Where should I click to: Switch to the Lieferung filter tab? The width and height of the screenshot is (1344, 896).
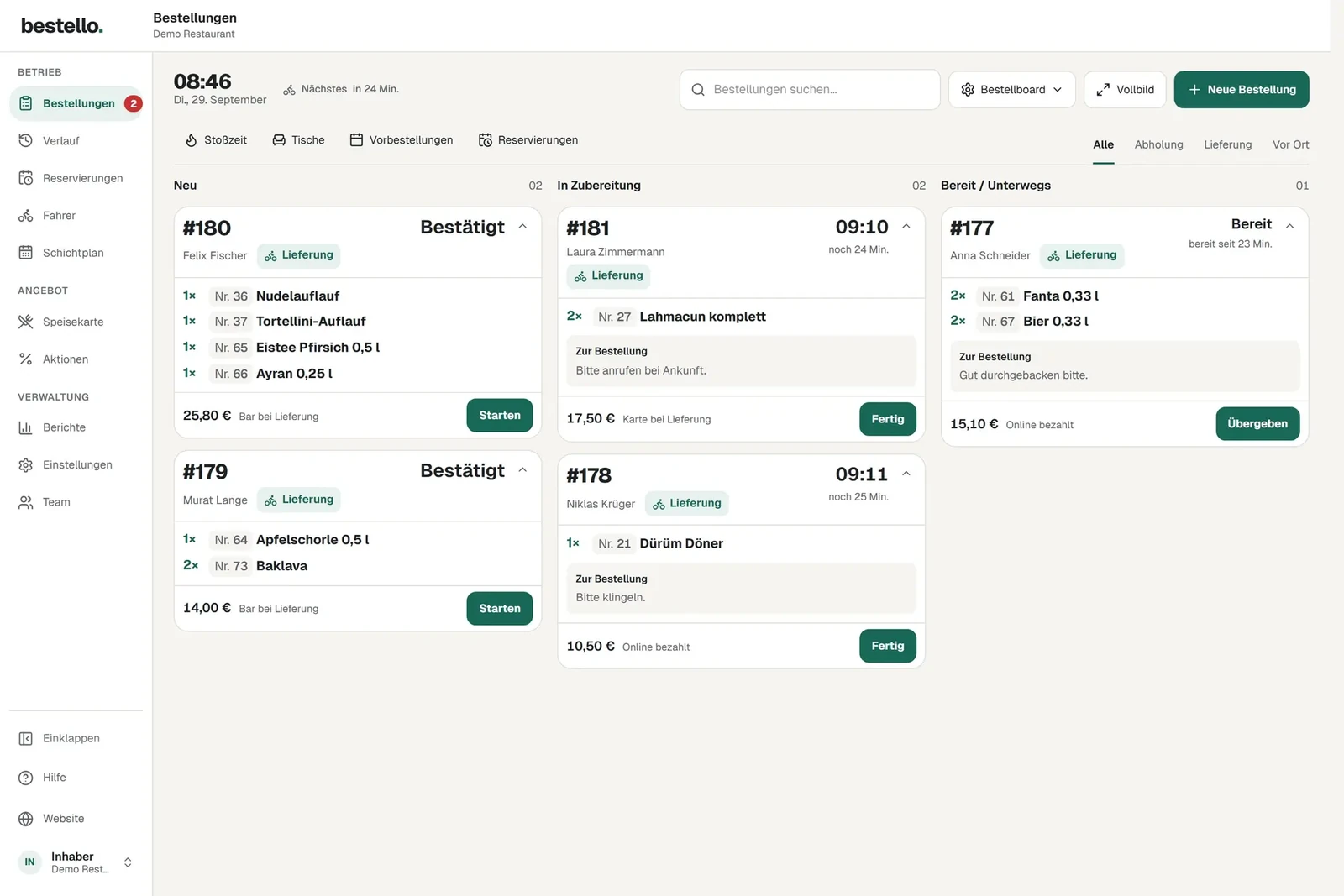[1227, 144]
